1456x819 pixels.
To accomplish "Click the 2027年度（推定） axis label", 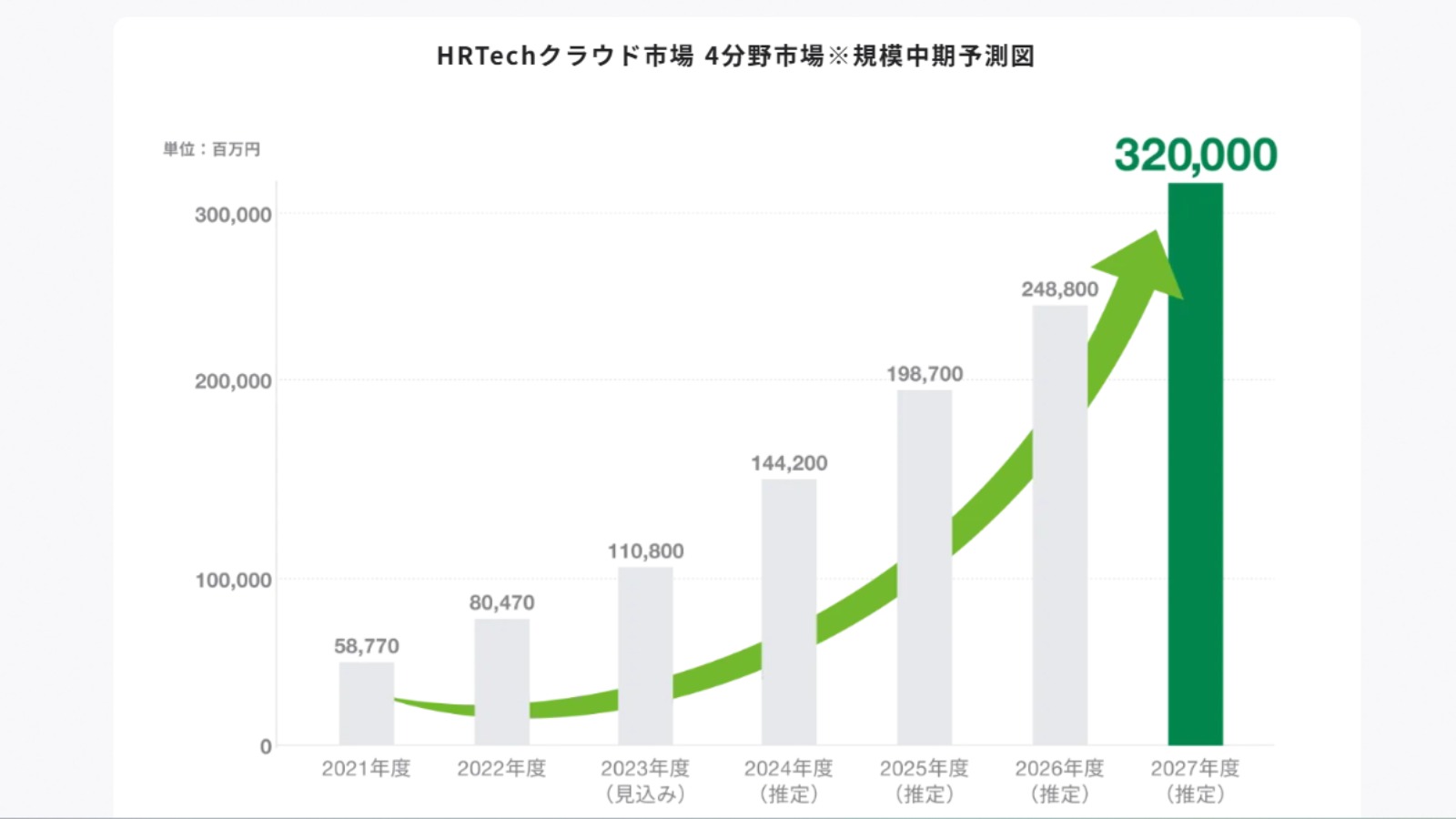I will coord(1195,781).
